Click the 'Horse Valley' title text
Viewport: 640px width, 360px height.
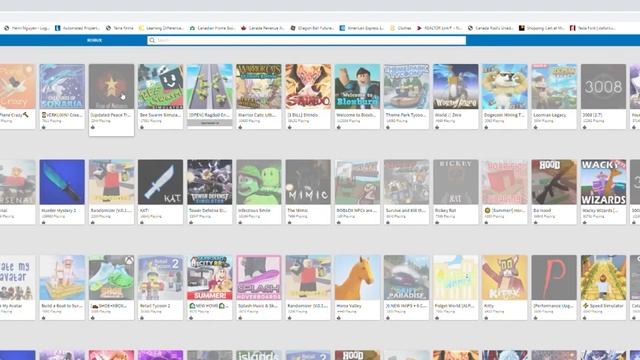tap(349, 306)
